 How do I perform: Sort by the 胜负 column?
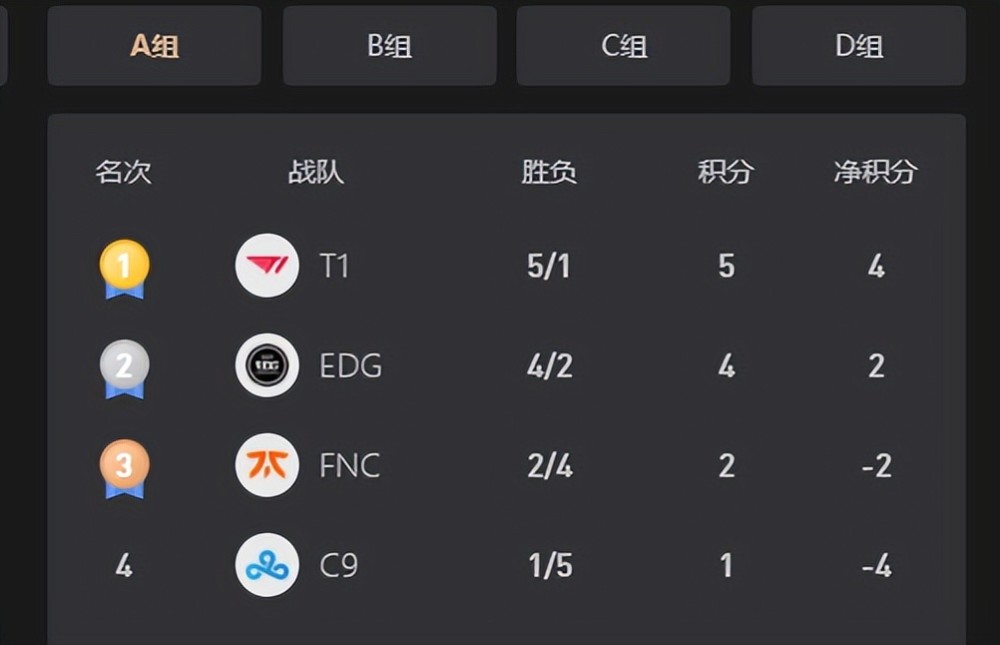[547, 172]
